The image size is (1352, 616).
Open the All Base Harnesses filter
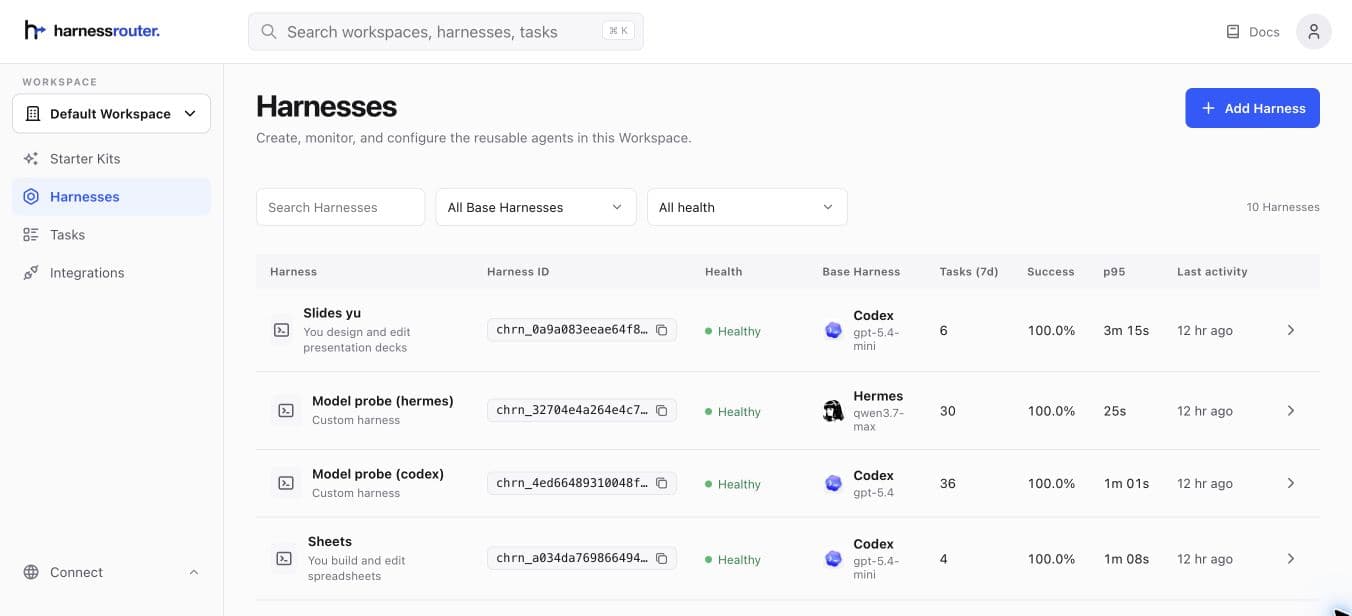(x=536, y=207)
